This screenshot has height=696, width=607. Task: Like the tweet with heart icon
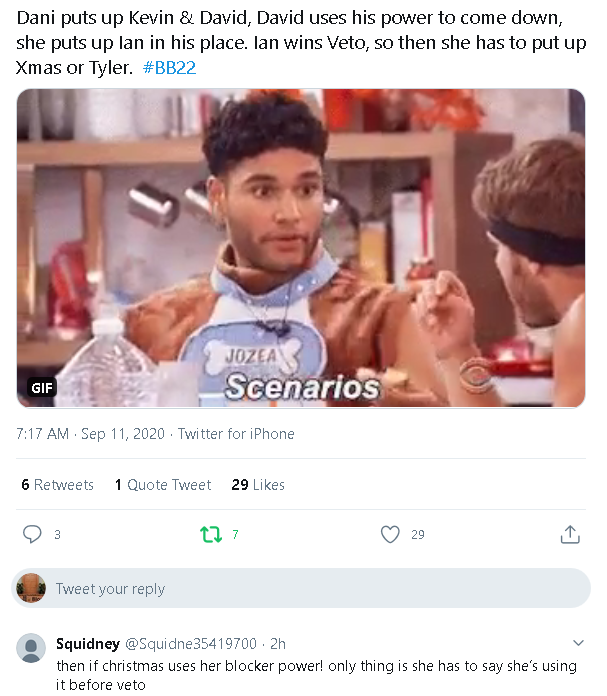[390, 535]
